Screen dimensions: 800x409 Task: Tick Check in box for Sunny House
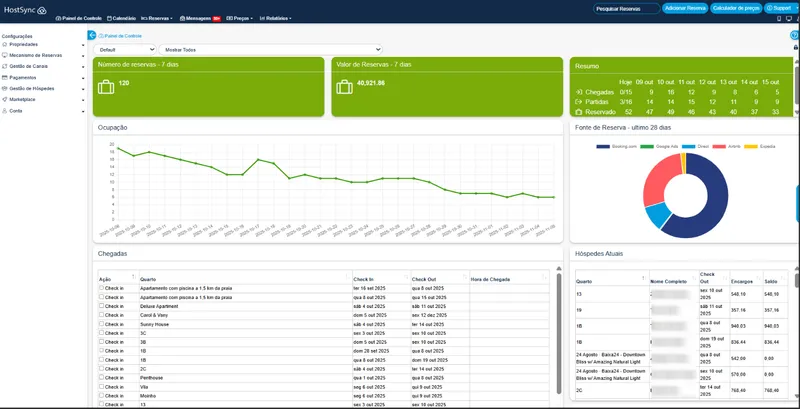(x=102, y=324)
